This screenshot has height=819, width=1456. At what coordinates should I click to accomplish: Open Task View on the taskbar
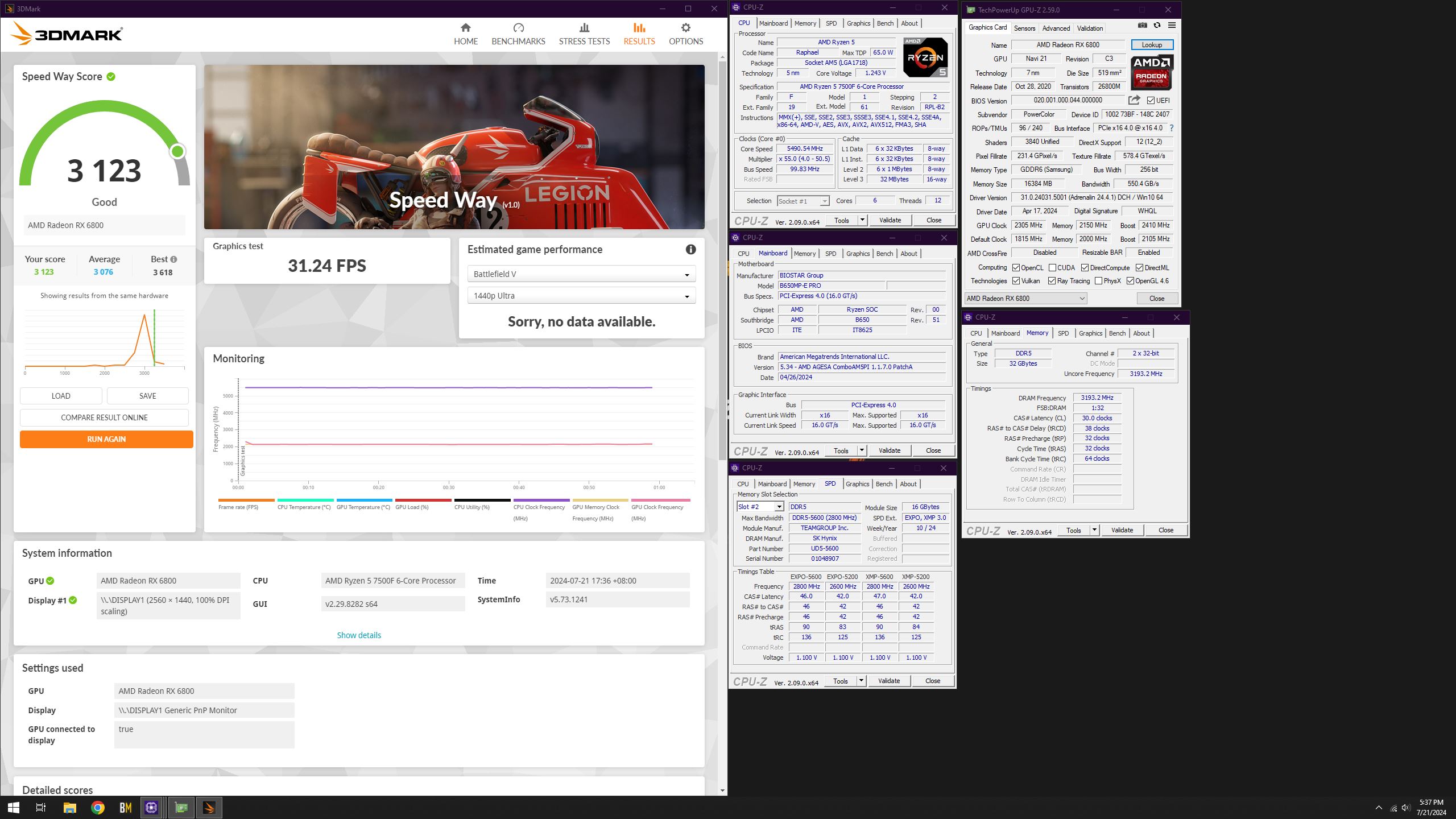(x=41, y=808)
